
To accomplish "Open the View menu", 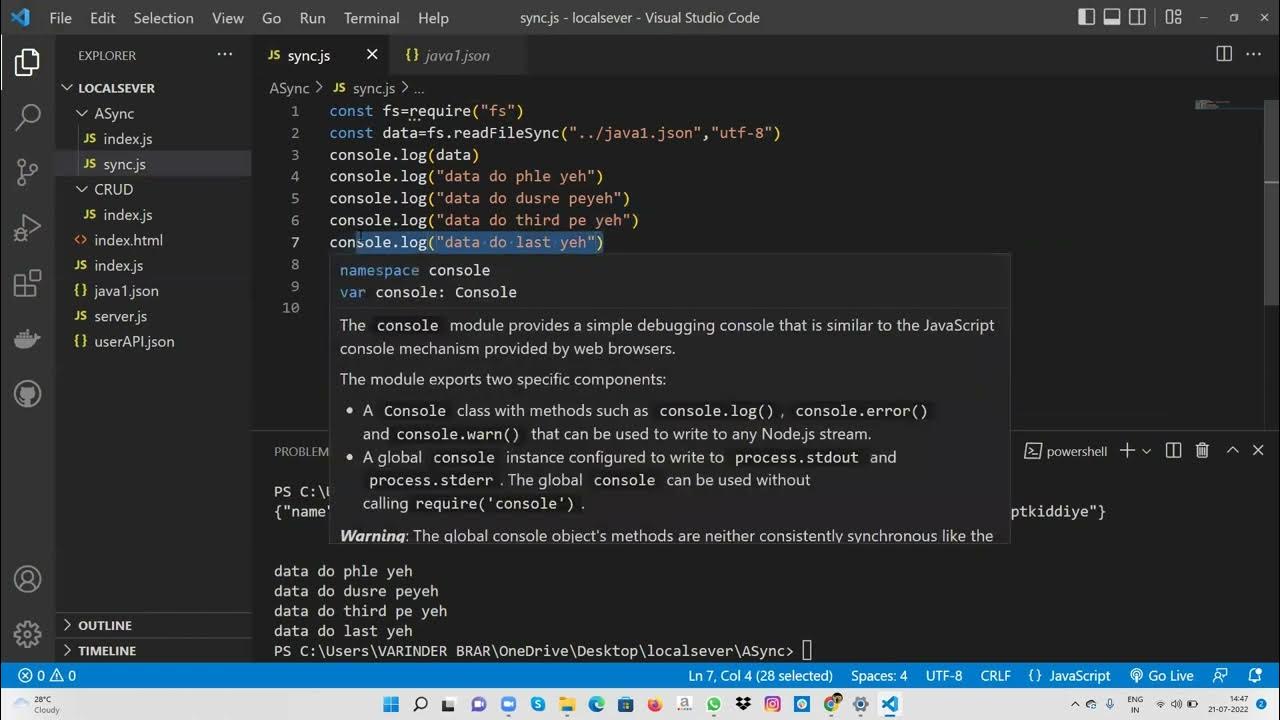I will [x=227, y=18].
